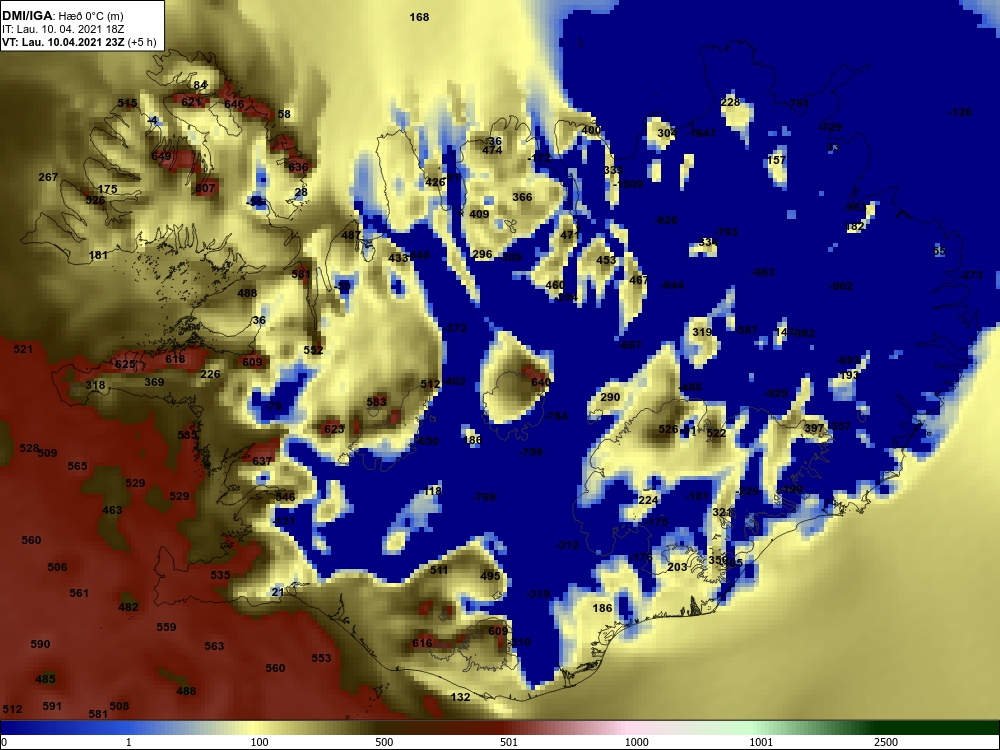1000x750 pixels.
Task: Click the negative value '-844'
Action: click(673, 285)
